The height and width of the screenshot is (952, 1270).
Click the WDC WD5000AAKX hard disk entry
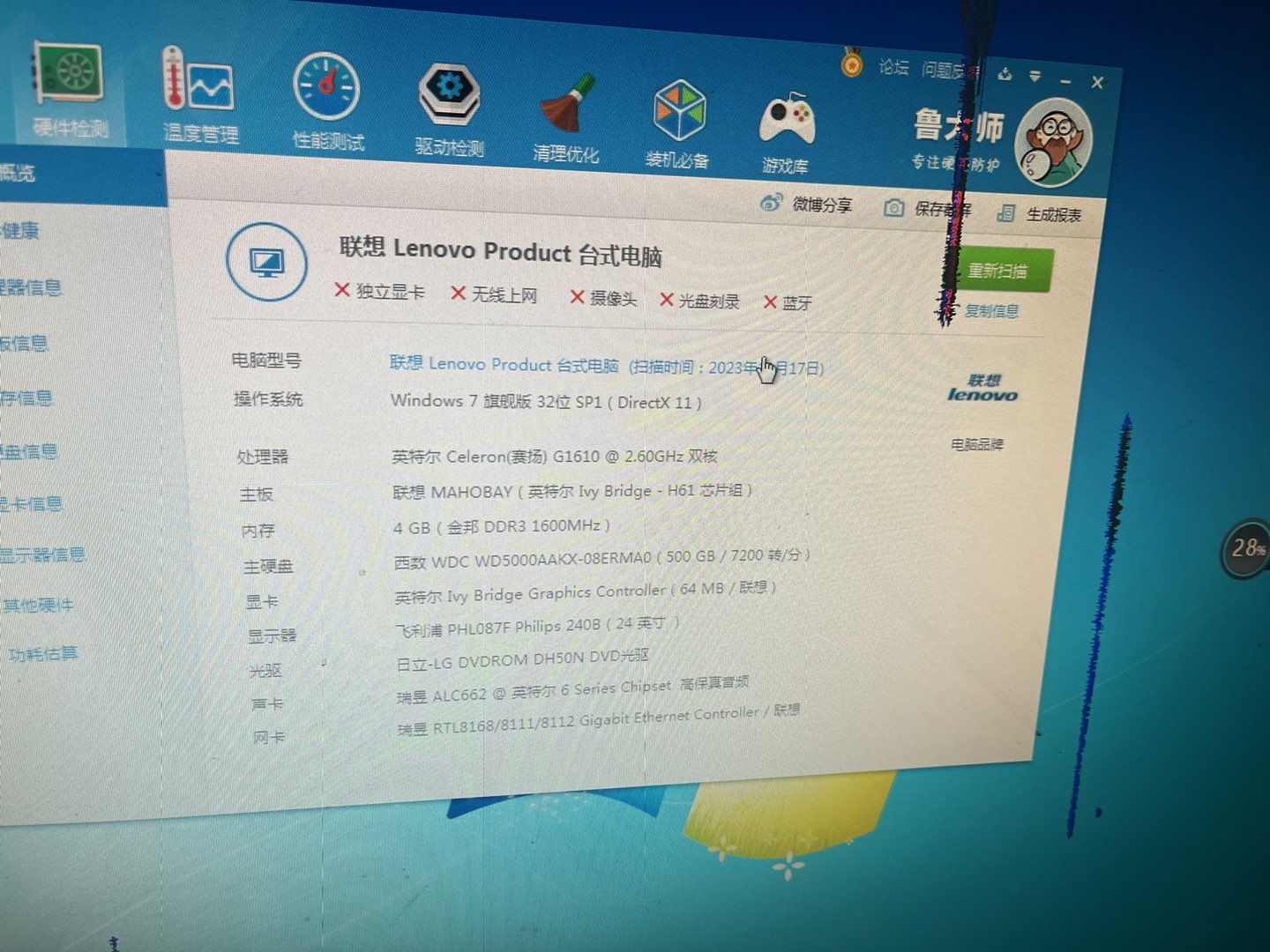pos(601,559)
